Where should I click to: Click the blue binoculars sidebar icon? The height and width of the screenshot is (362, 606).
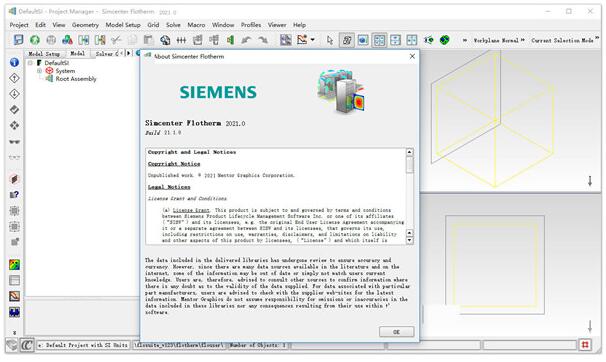click(14, 312)
